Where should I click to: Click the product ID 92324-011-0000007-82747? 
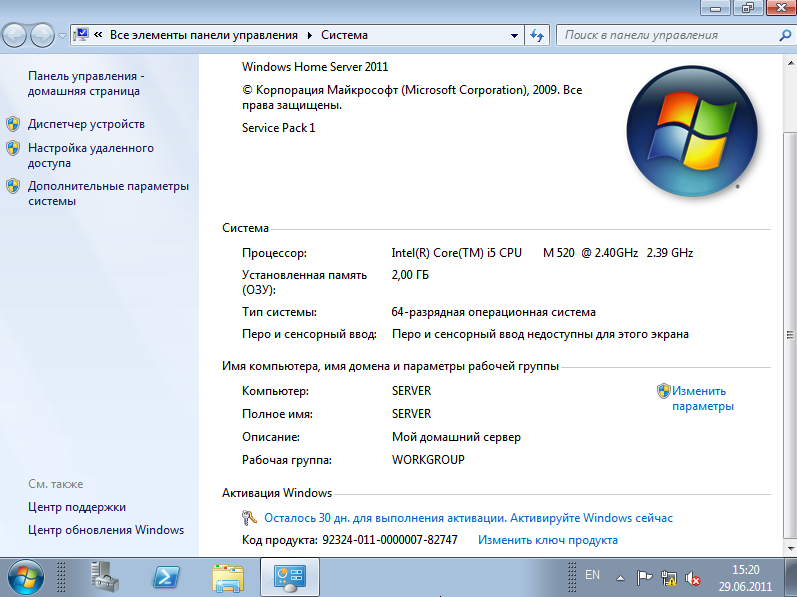click(x=390, y=540)
